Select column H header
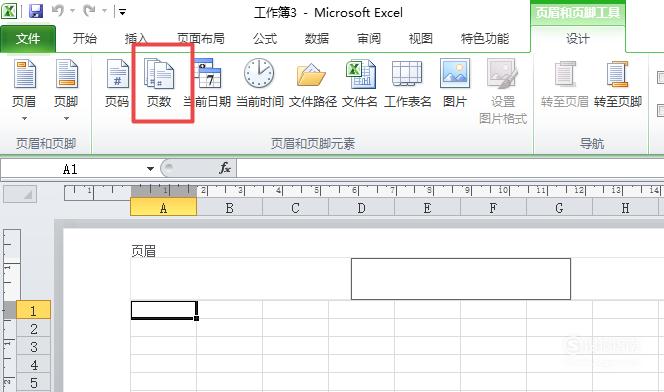Viewport: 664px width, 392px height. 625,208
